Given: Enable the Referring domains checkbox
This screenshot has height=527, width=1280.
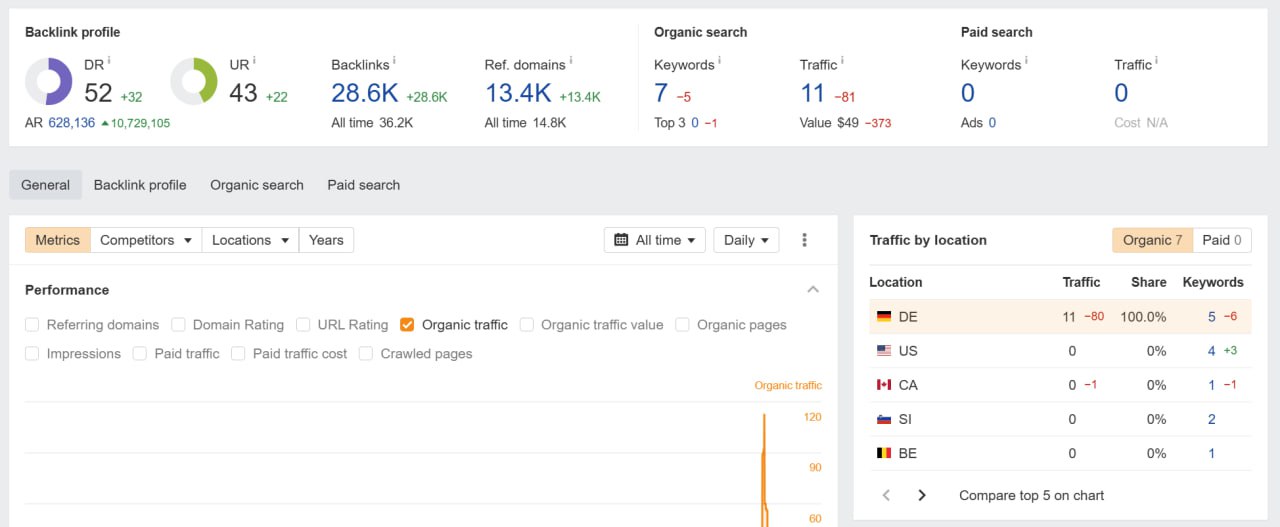Looking at the screenshot, I should point(32,325).
